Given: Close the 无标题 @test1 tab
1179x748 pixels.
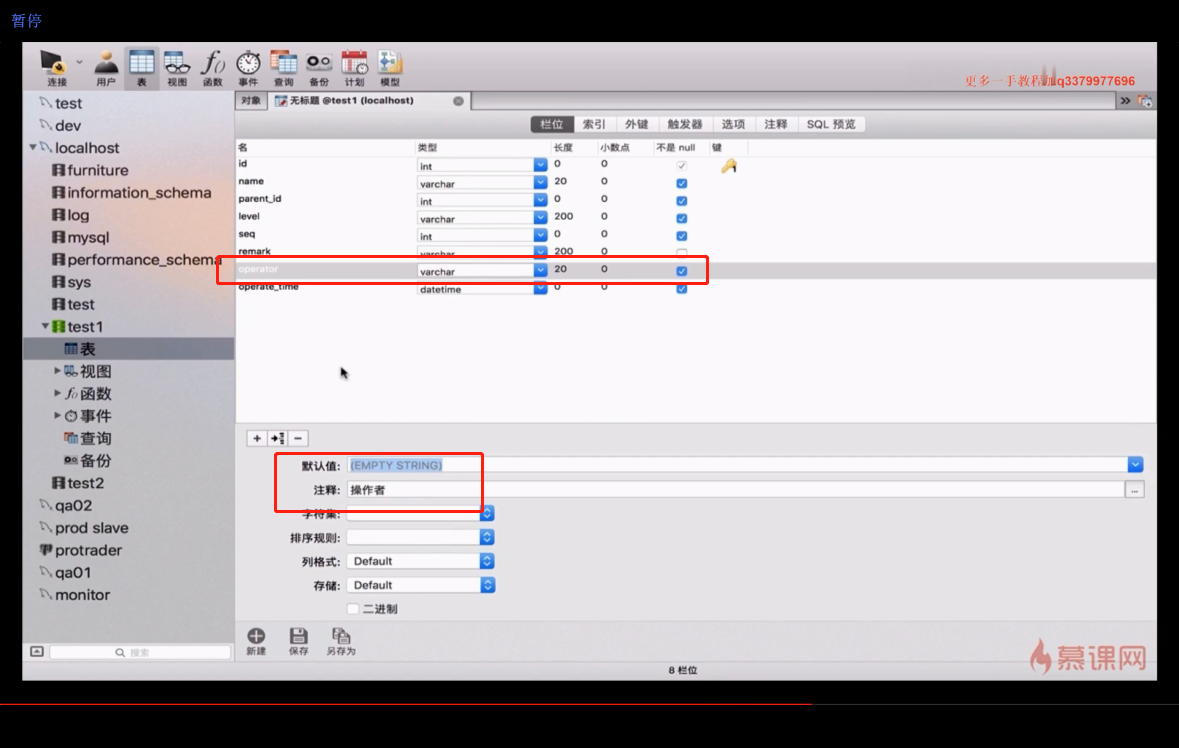Looking at the screenshot, I should (x=458, y=101).
